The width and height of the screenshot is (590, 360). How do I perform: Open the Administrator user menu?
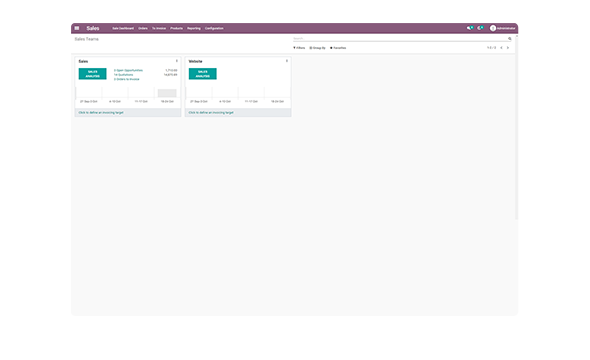tap(503, 28)
